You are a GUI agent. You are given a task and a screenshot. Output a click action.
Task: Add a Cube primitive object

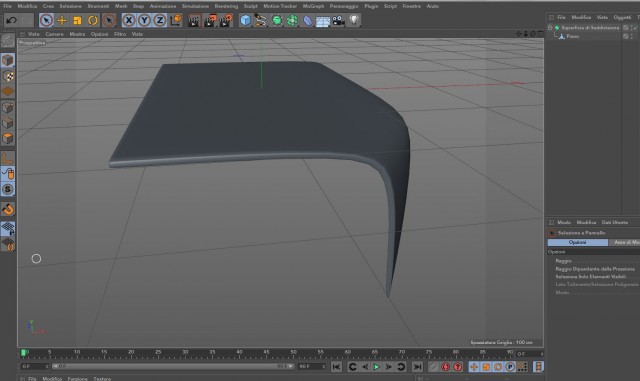tap(245, 20)
